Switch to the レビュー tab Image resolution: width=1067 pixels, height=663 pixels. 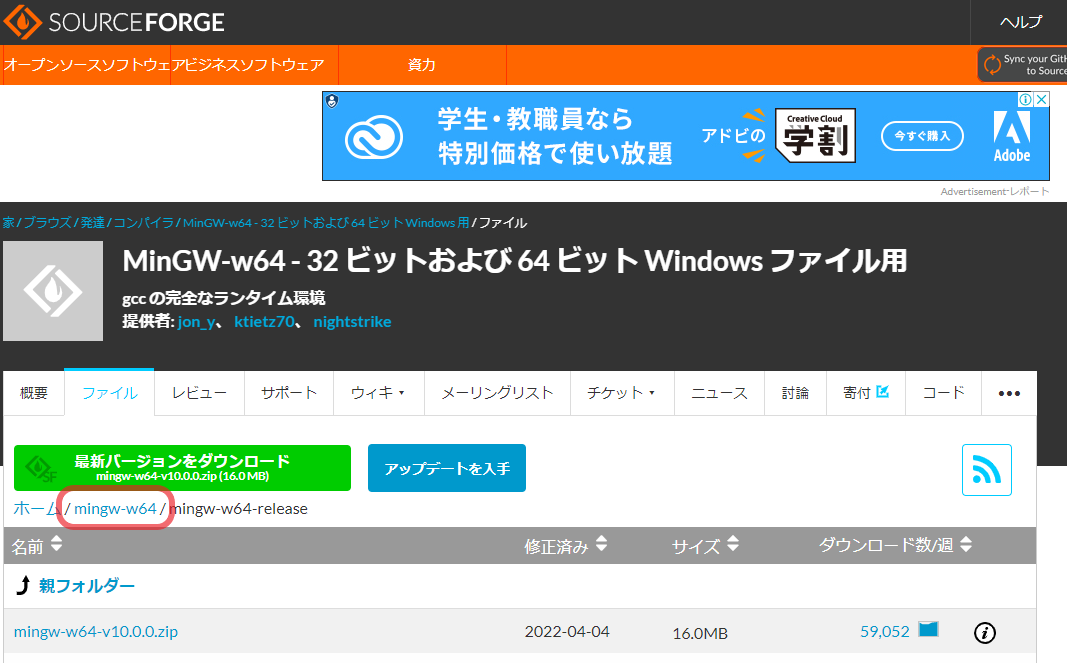pyautogui.click(x=199, y=393)
